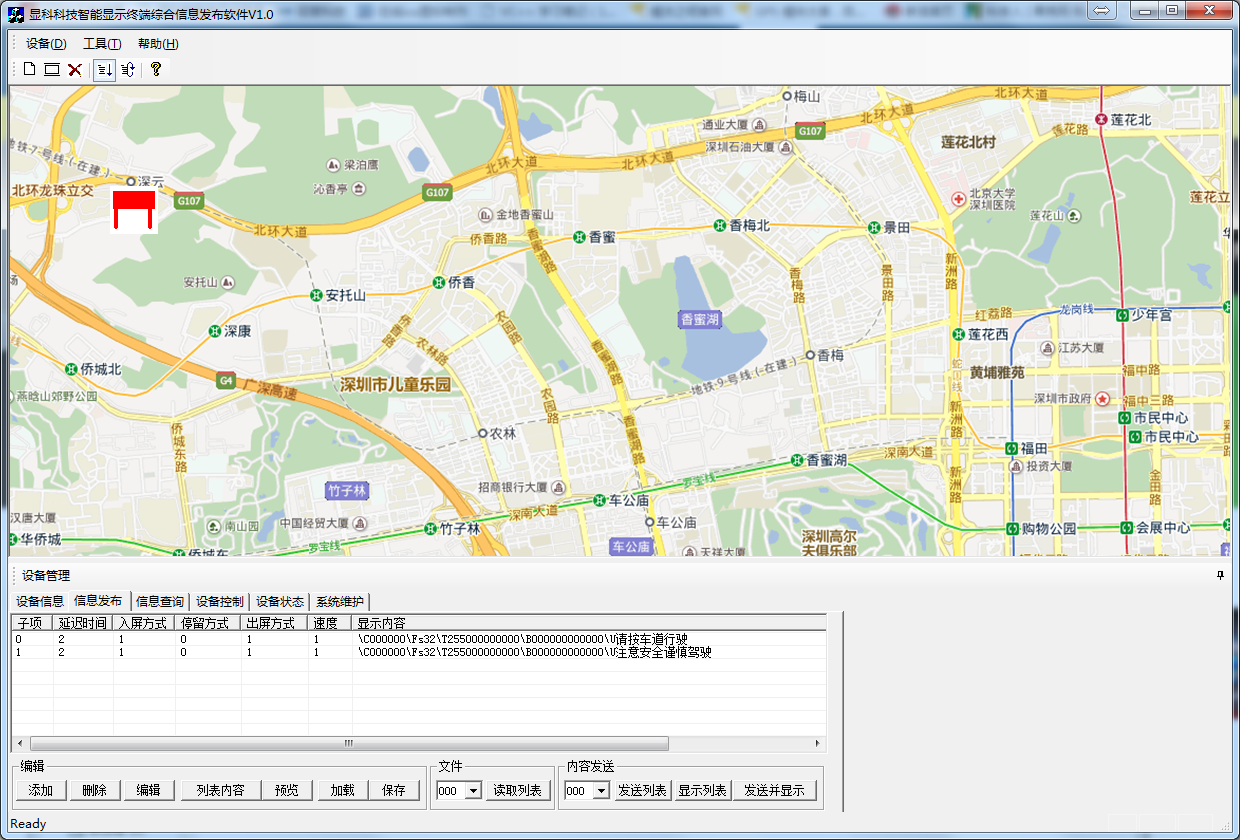Click the 黄埔雅苑 label on map
This screenshot has width=1240, height=840.
997,372
